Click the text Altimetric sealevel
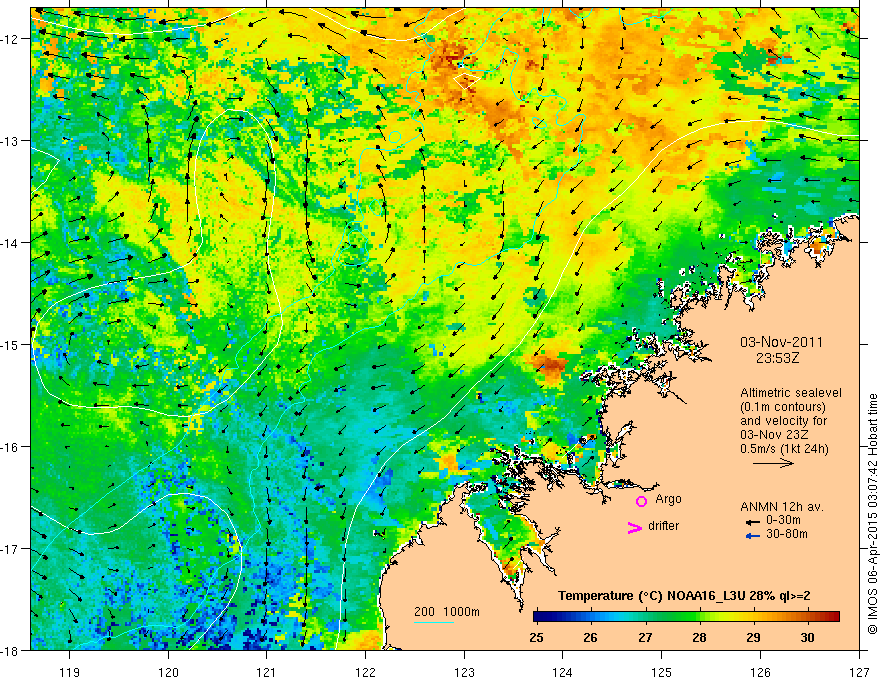880x680 pixels. [791, 393]
